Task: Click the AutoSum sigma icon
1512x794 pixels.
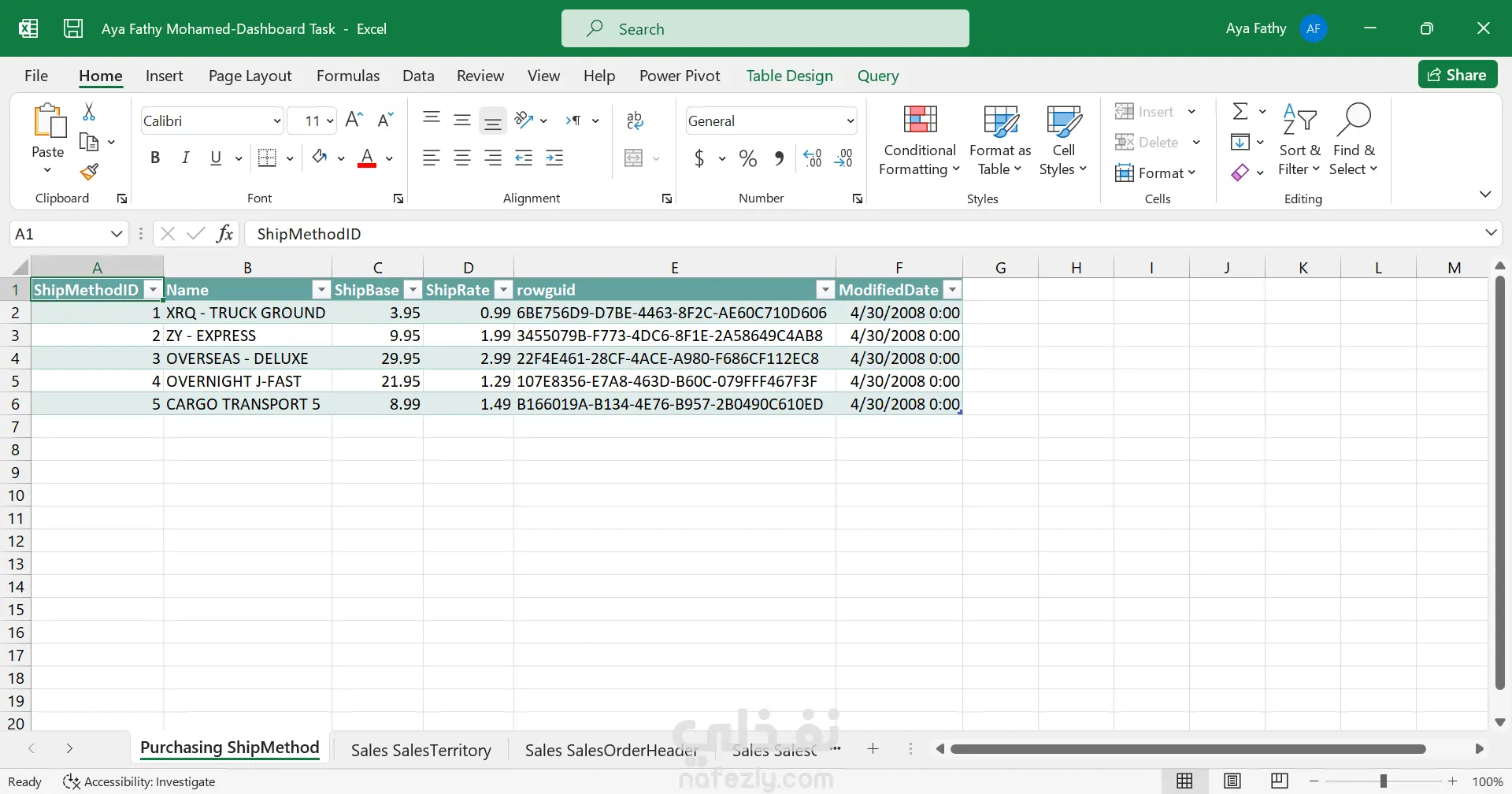Action: [1240, 111]
